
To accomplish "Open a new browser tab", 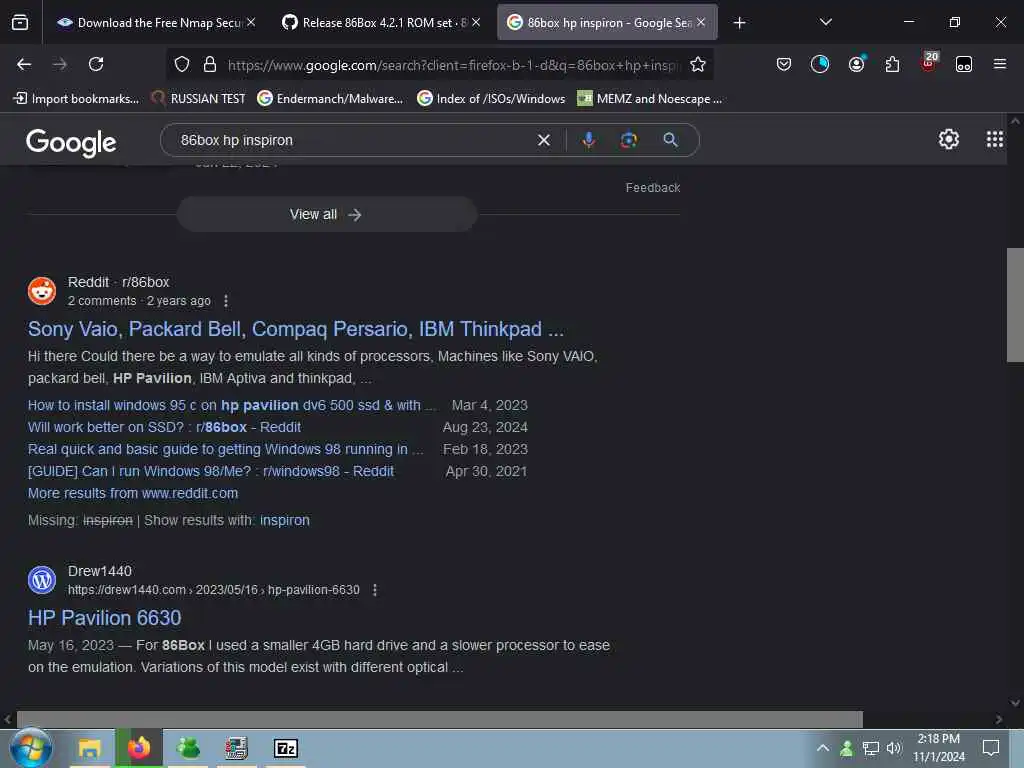I will tap(739, 23).
